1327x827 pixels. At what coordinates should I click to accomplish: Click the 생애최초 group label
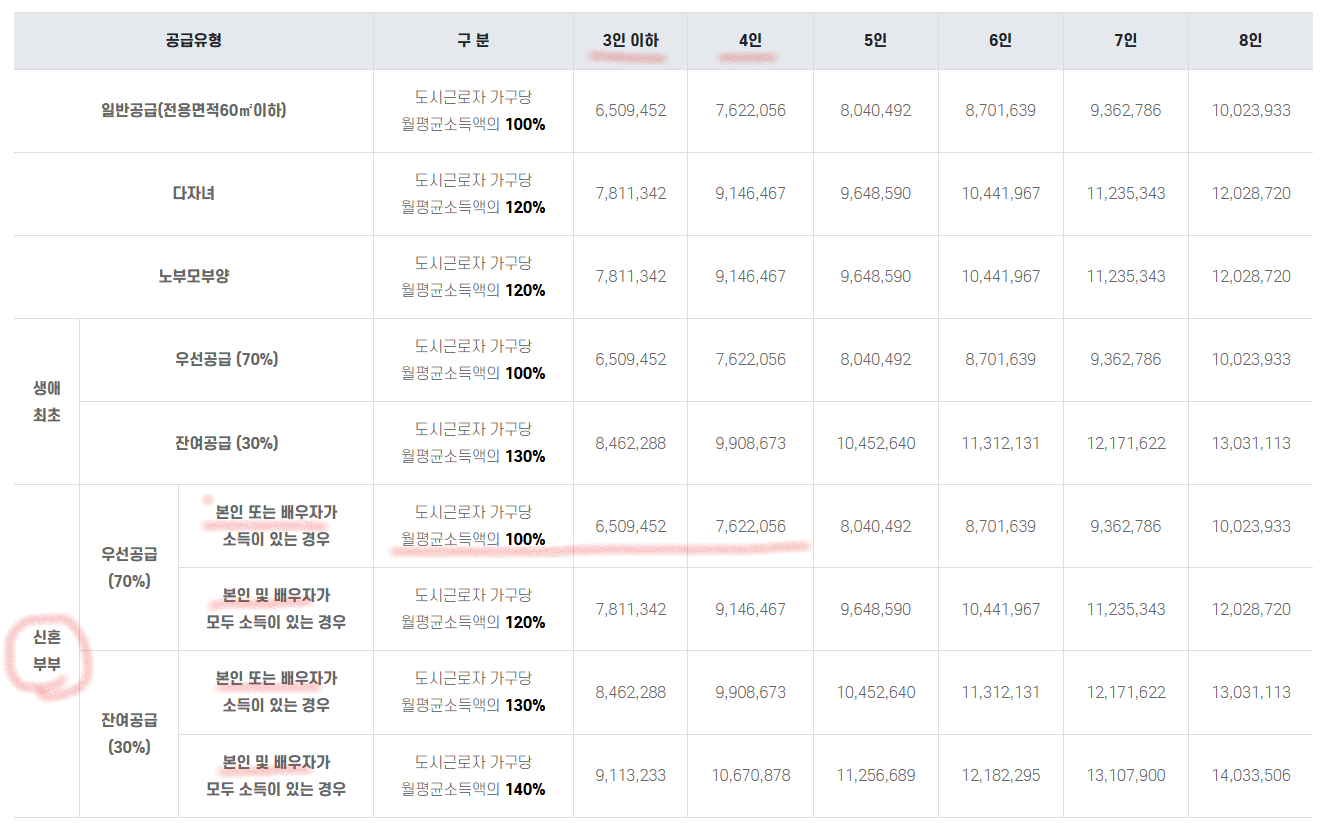[x=44, y=400]
